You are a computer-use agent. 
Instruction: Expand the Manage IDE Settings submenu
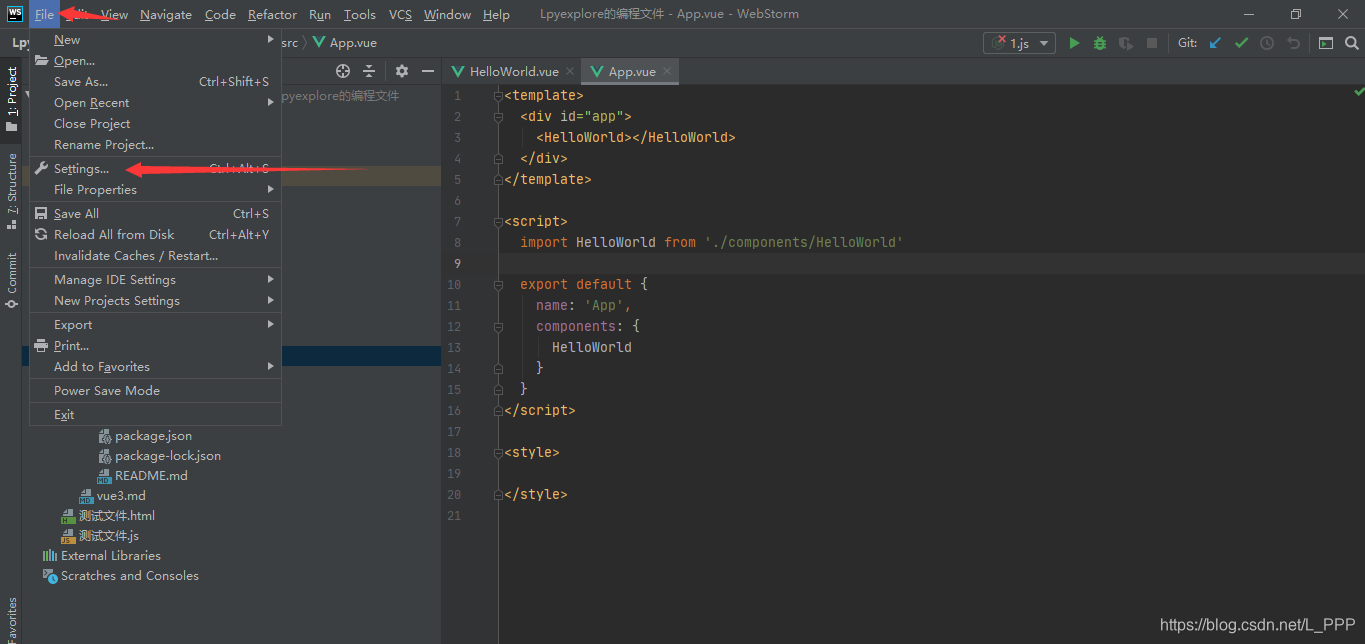(x=155, y=280)
